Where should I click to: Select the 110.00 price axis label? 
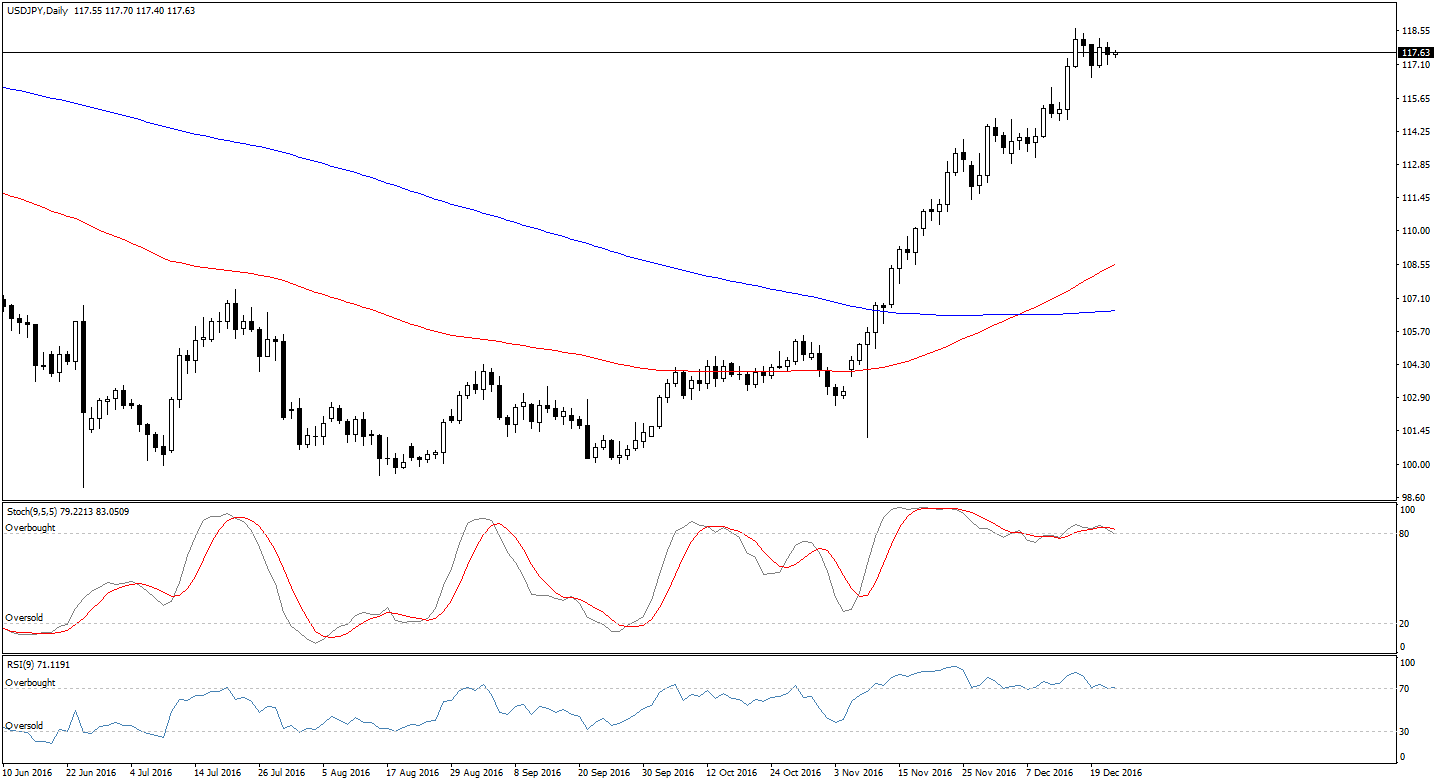pos(1414,231)
